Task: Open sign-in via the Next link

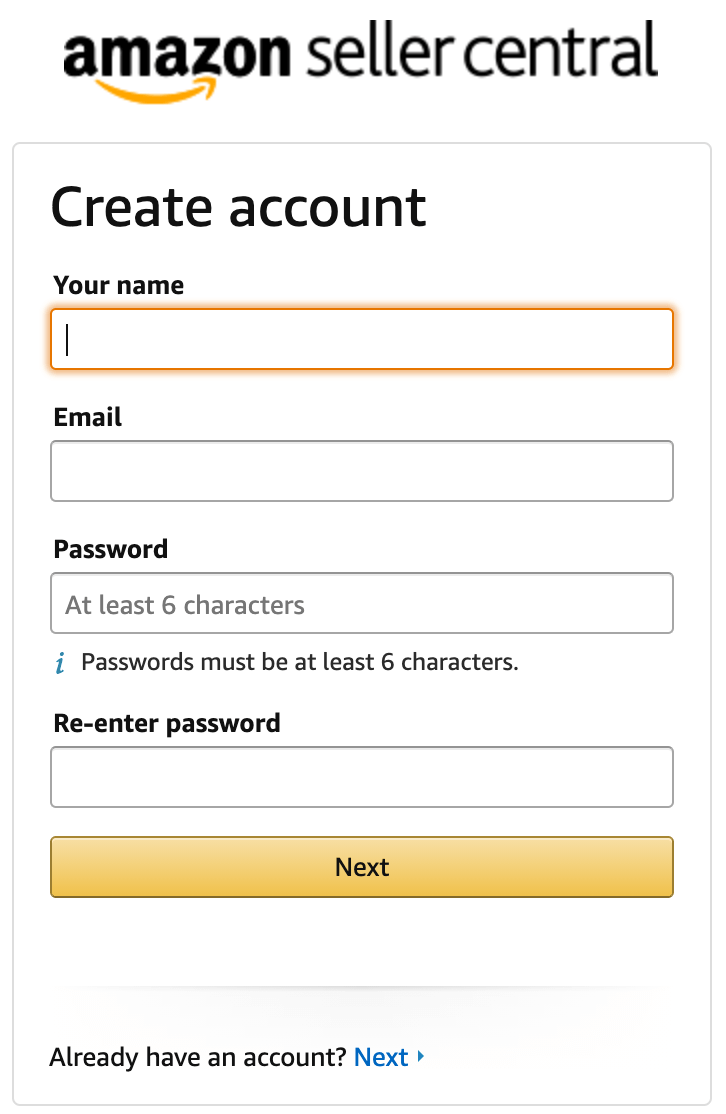Action: [381, 1057]
